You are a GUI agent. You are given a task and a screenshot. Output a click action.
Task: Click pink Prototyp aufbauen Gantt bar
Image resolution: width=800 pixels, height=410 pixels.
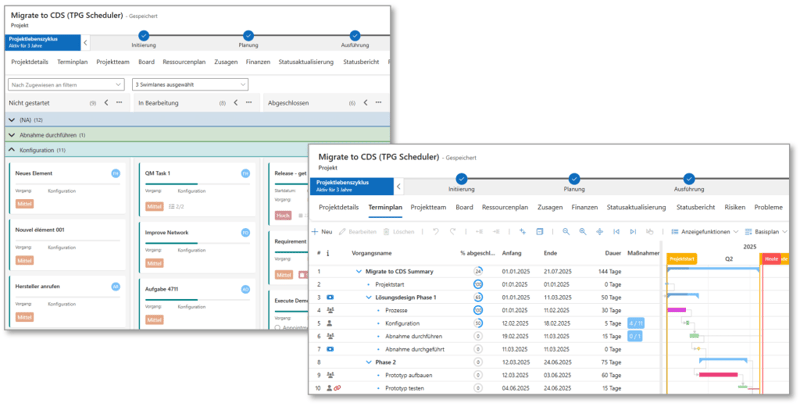click(718, 375)
